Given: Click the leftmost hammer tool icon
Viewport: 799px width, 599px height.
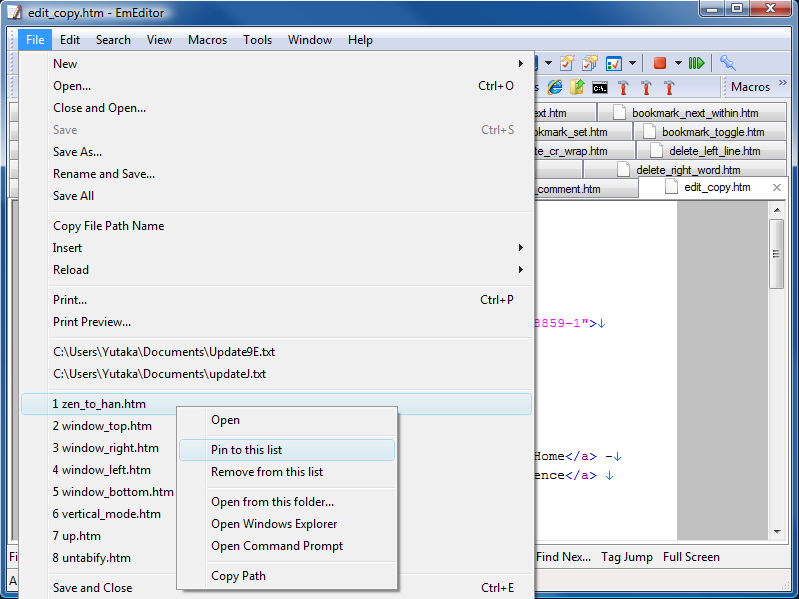Looking at the screenshot, I should coord(623,88).
